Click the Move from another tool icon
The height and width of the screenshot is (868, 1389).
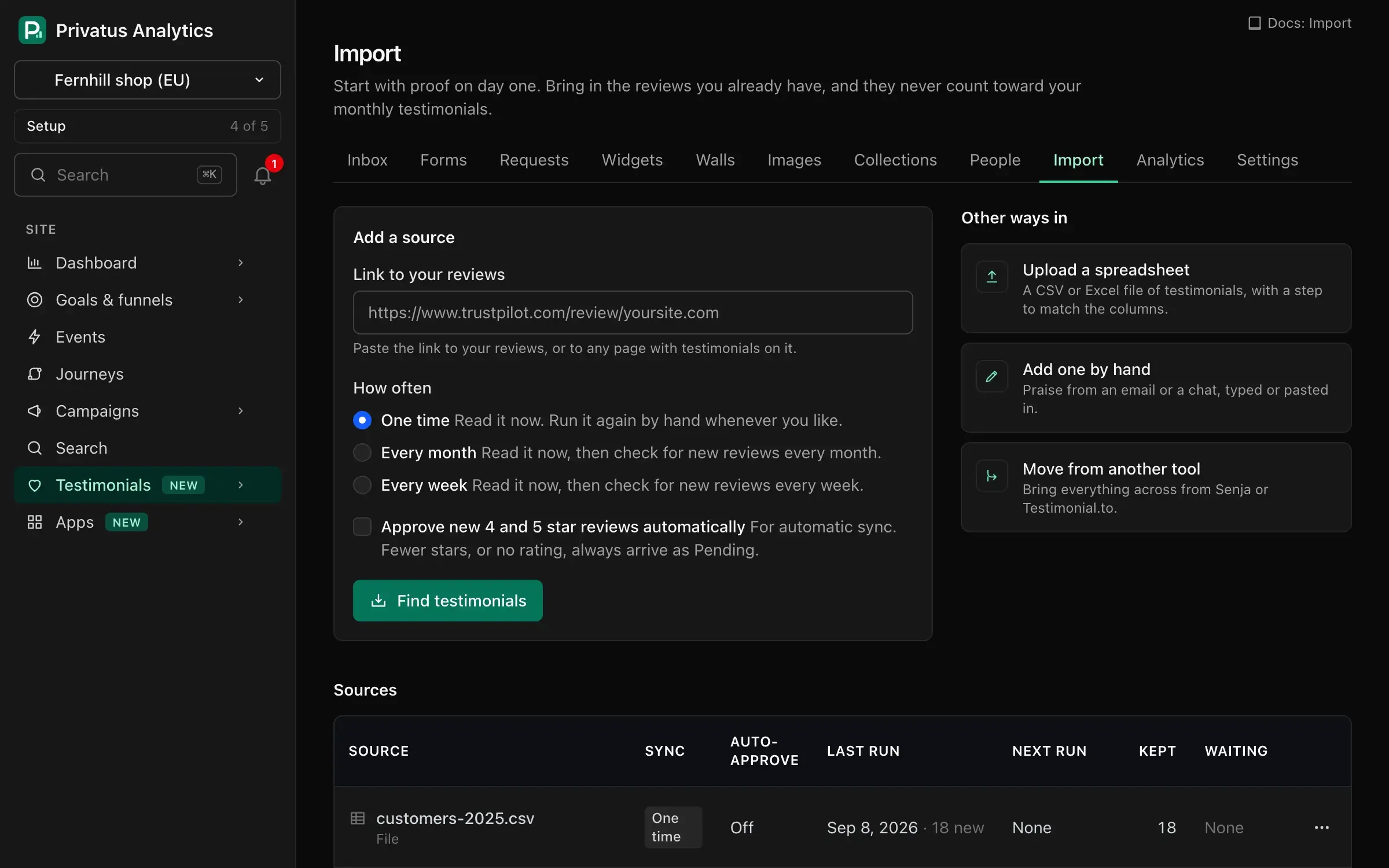tap(992, 476)
